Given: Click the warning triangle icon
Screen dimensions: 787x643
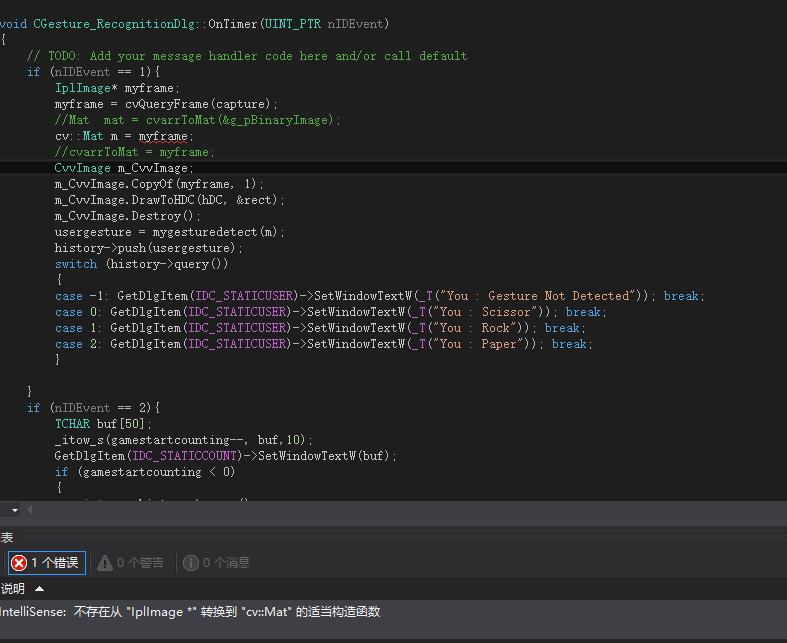Looking at the screenshot, I should click(x=105, y=563).
